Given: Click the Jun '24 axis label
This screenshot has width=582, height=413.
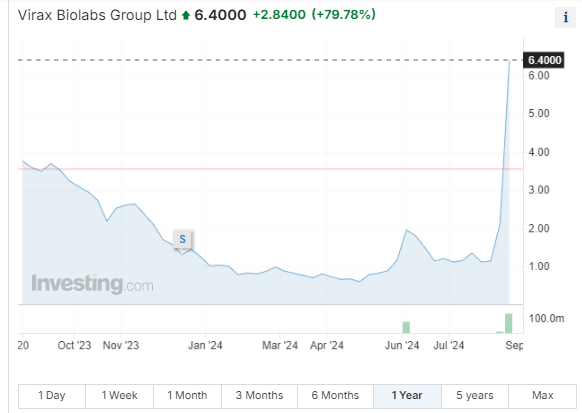Looking at the screenshot, I should point(402,345).
